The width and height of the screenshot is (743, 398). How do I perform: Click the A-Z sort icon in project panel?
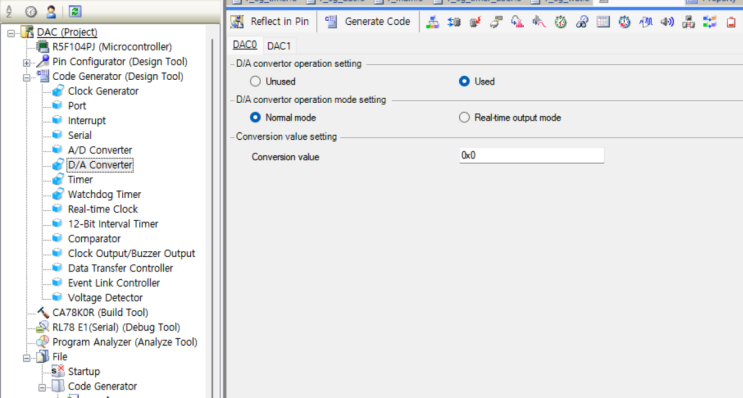click(9, 11)
